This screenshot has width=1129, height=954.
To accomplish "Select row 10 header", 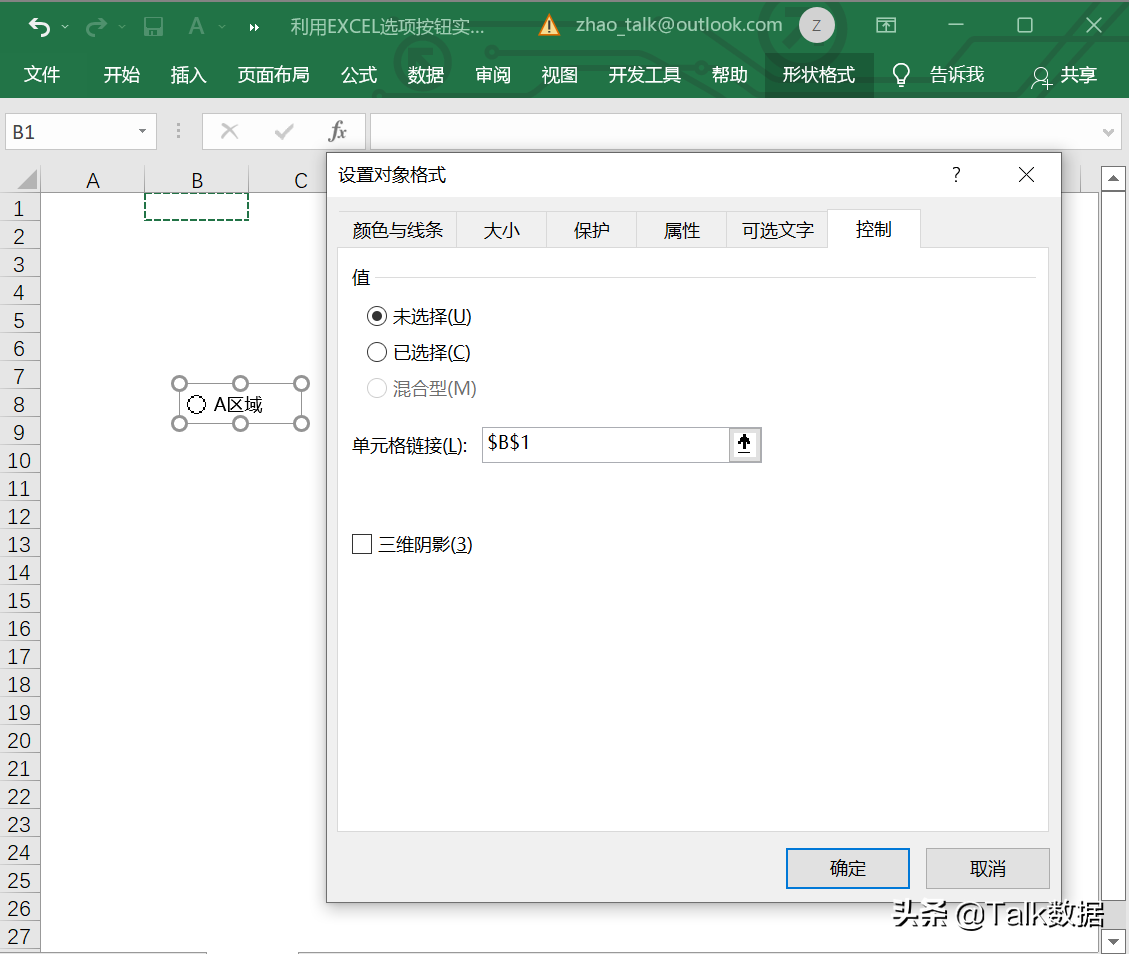I will [x=19, y=461].
